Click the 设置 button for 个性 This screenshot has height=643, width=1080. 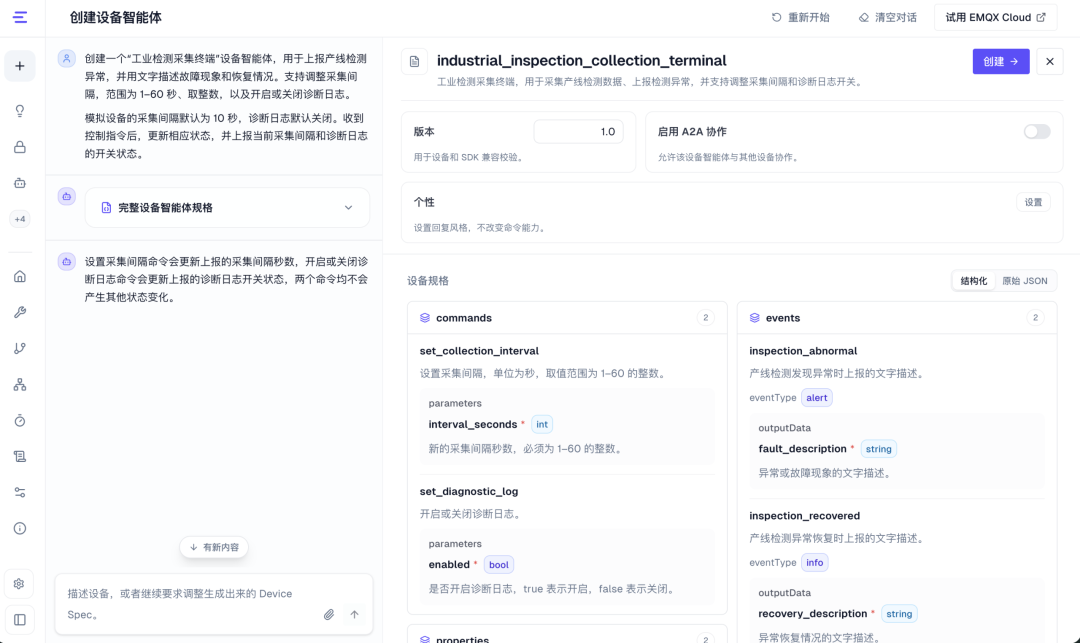1033,202
